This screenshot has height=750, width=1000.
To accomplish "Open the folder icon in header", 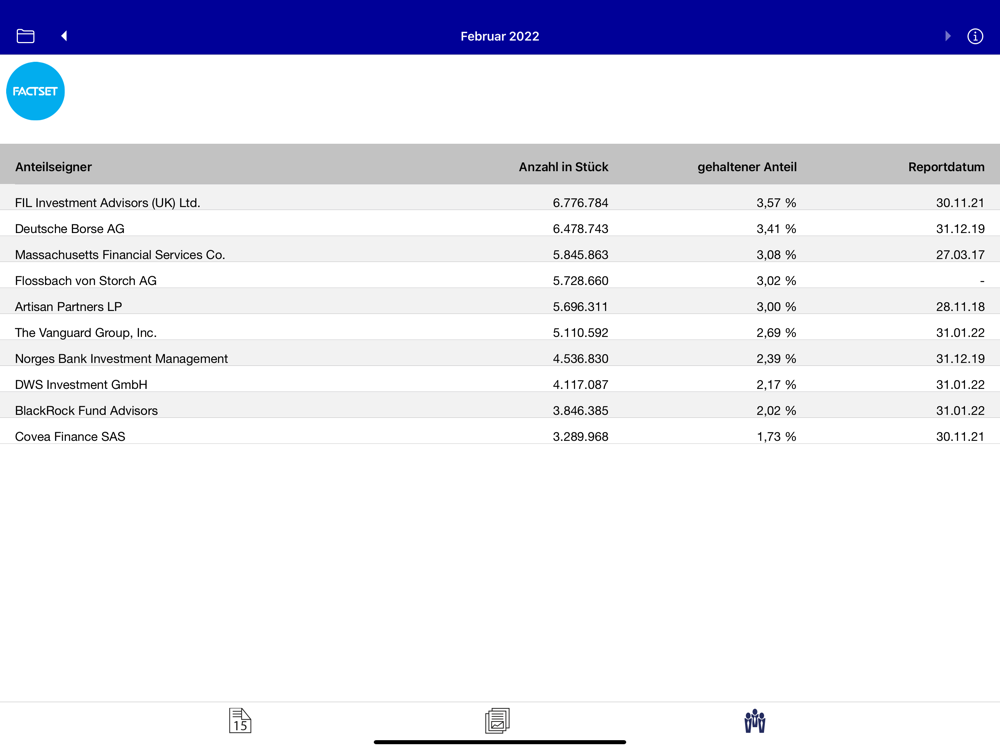I will tap(26, 36).
